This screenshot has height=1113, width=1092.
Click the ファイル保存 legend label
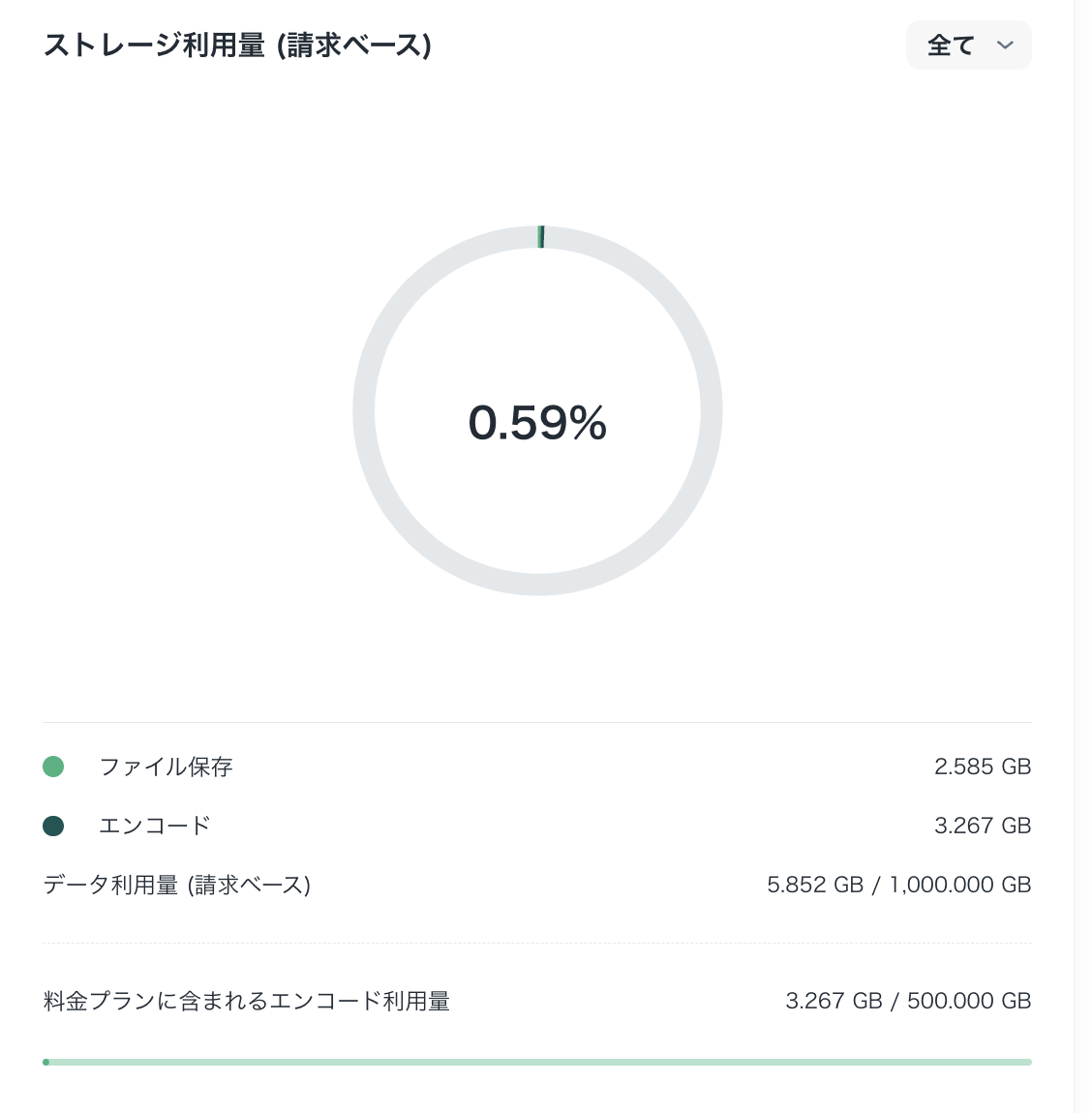166,767
